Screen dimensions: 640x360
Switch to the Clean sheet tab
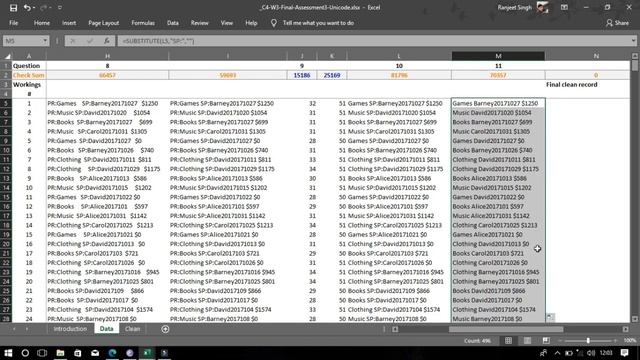132,329
